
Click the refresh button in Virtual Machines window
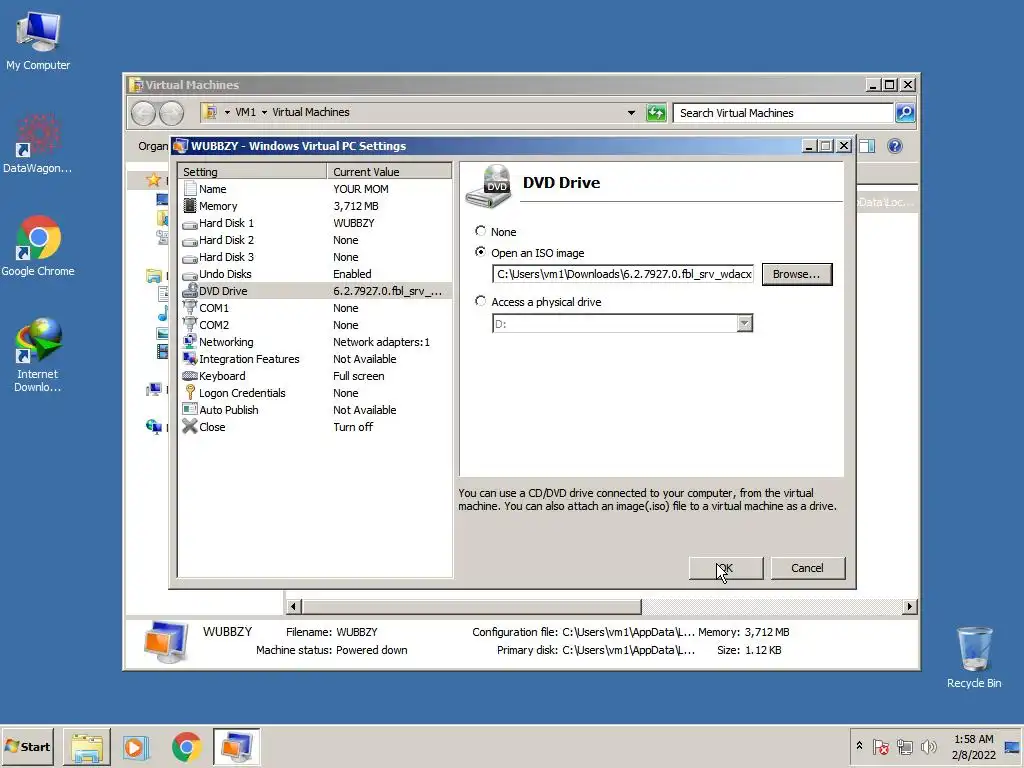[656, 113]
